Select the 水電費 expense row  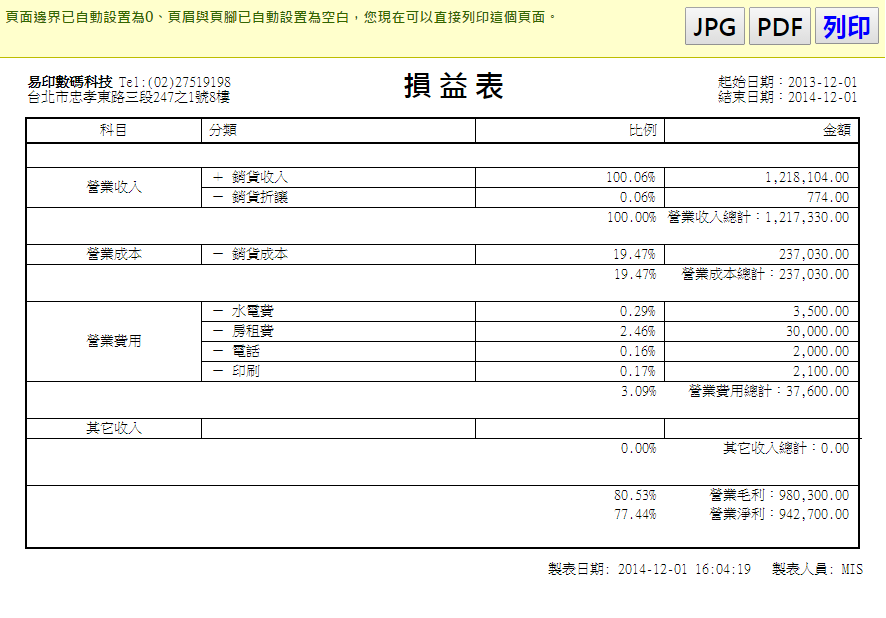click(252, 312)
